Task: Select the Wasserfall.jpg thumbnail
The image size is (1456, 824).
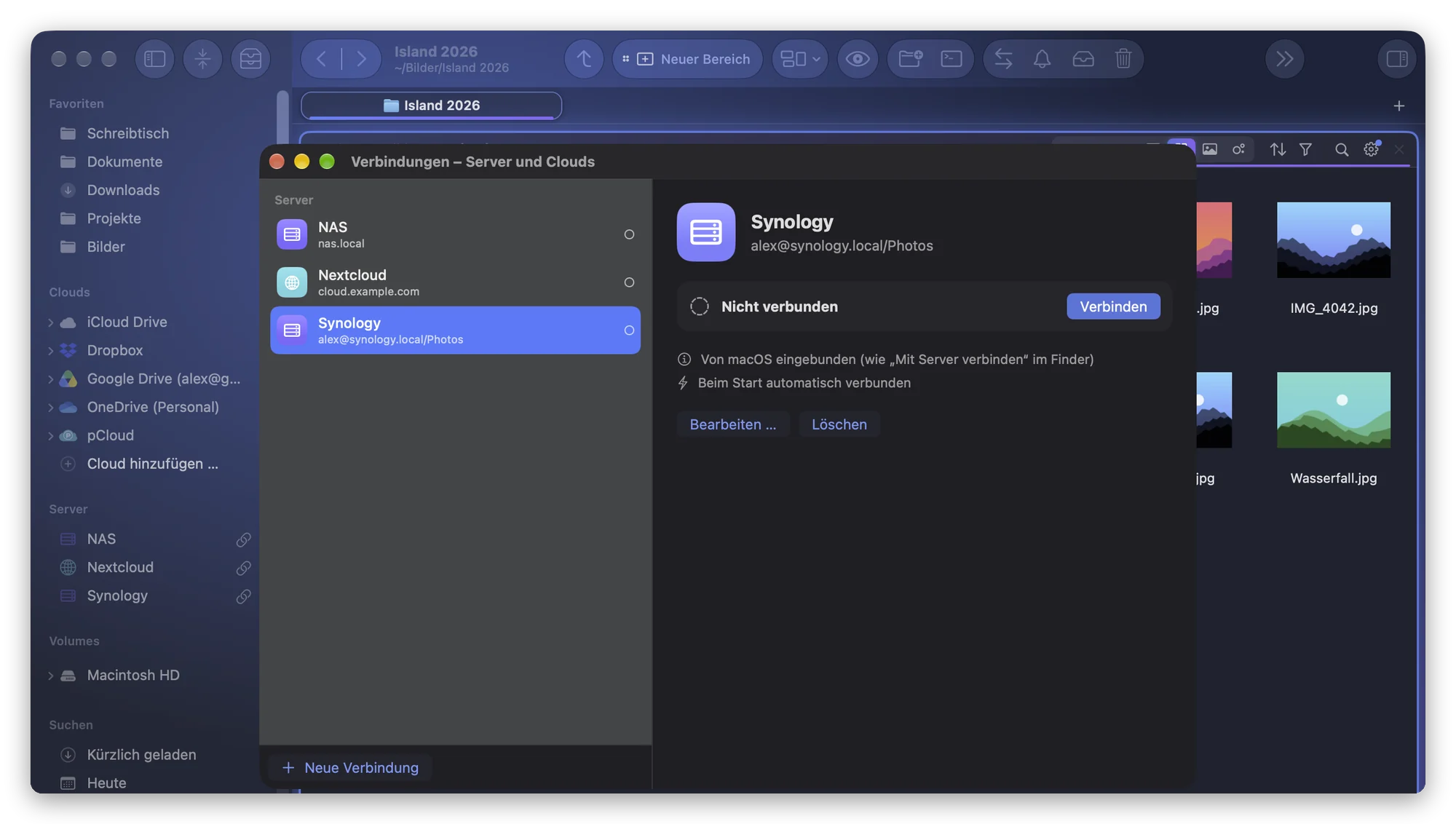Action: point(1334,410)
